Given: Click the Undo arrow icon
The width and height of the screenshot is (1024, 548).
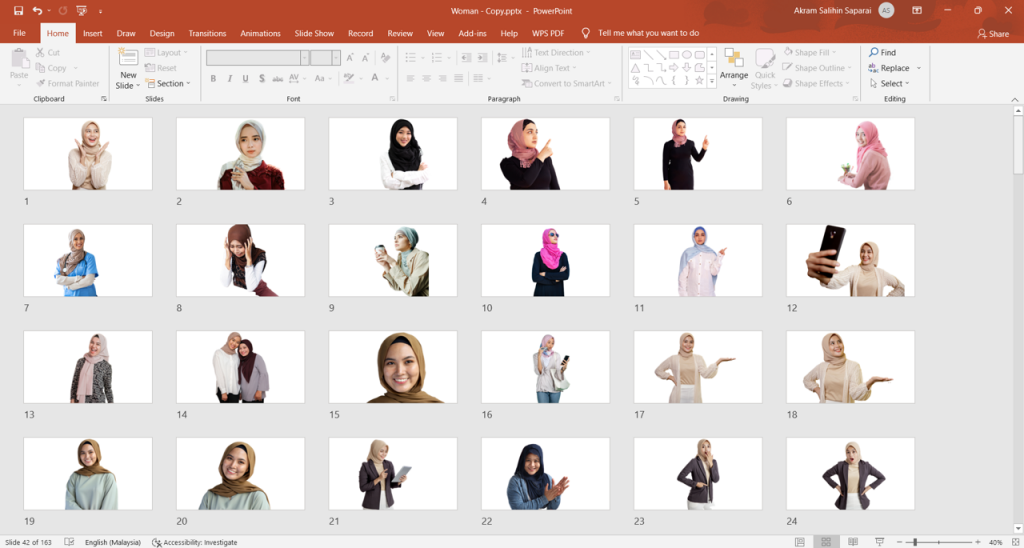Looking at the screenshot, I should 37,10.
